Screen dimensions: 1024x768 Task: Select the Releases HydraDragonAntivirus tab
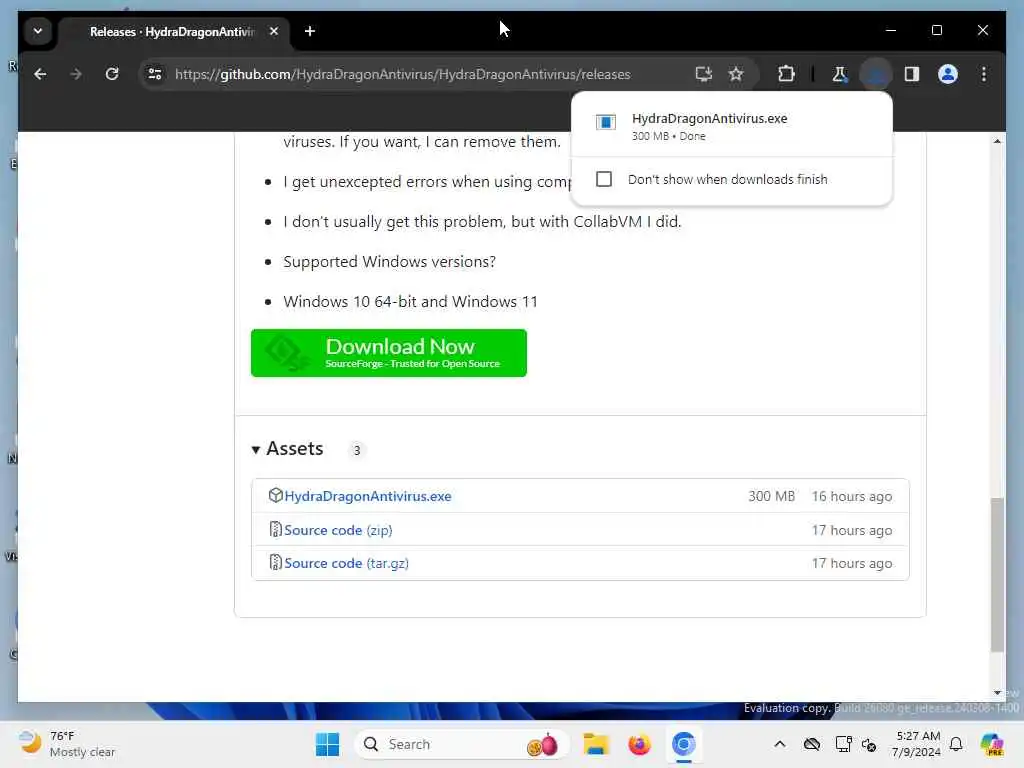click(174, 31)
